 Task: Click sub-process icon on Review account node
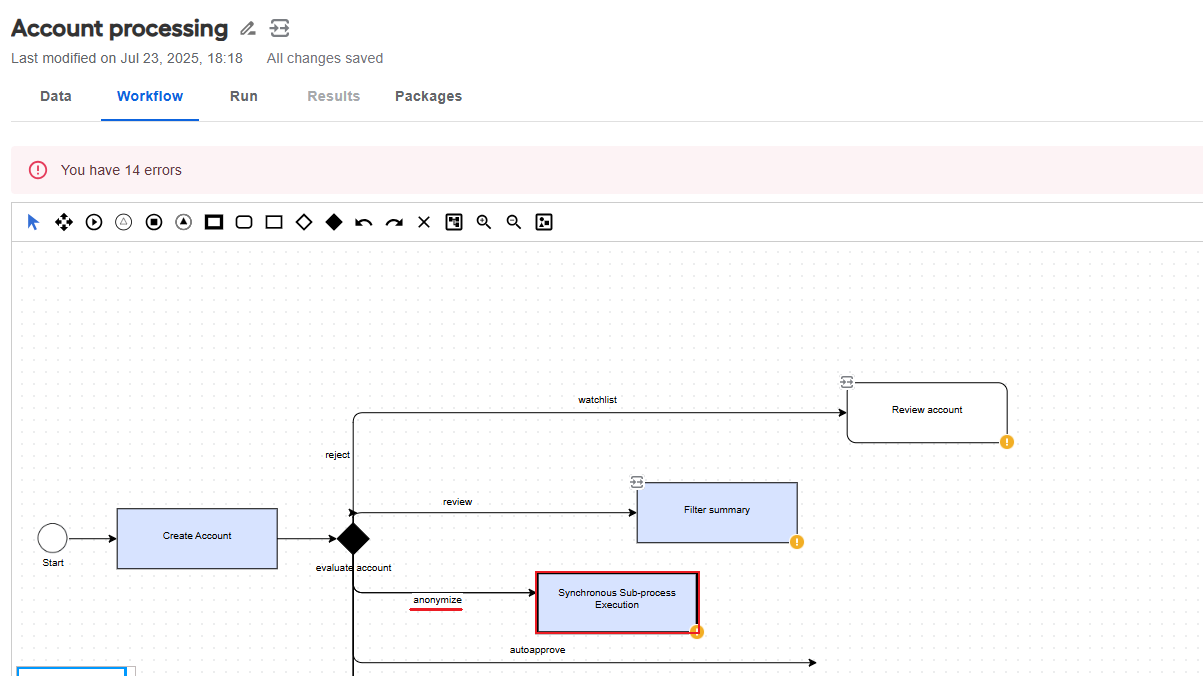(847, 382)
